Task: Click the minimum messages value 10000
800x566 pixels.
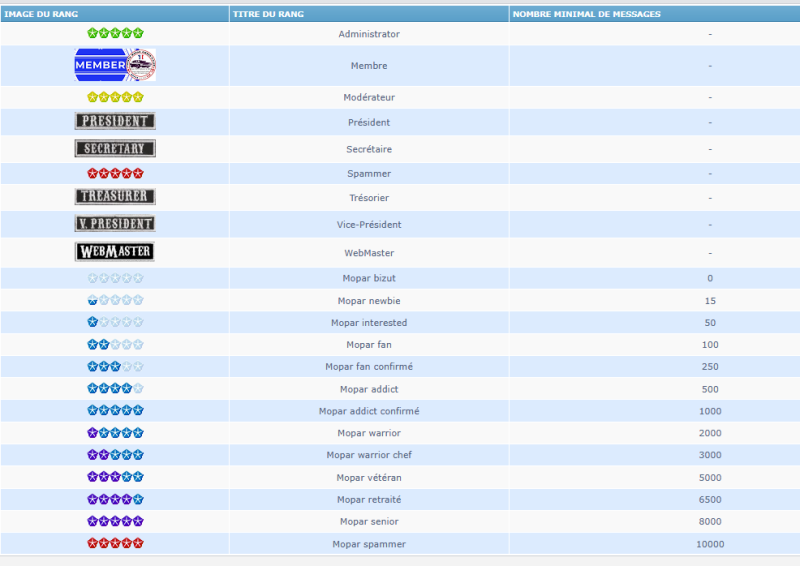Action: pos(710,544)
